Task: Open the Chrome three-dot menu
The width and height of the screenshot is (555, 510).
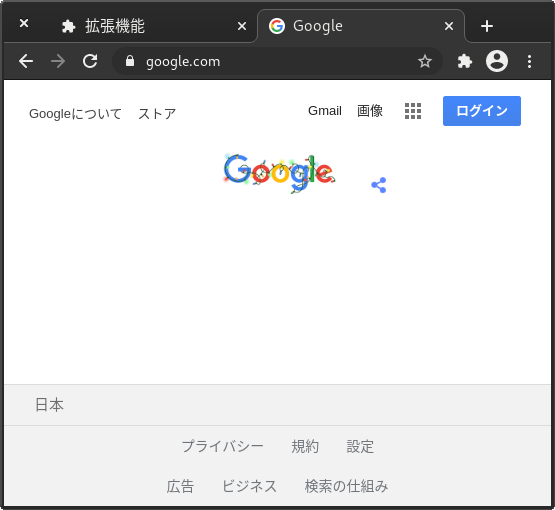Action: click(529, 61)
